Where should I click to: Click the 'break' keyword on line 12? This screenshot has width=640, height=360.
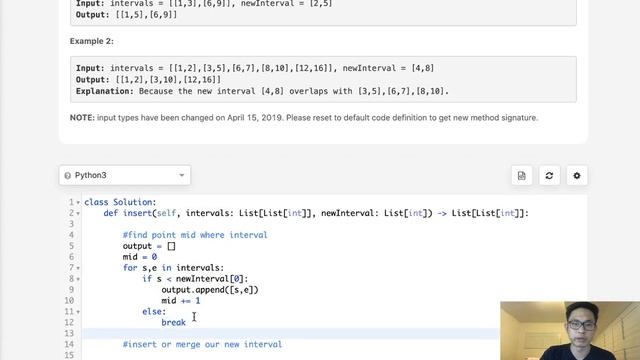[173, 322]
